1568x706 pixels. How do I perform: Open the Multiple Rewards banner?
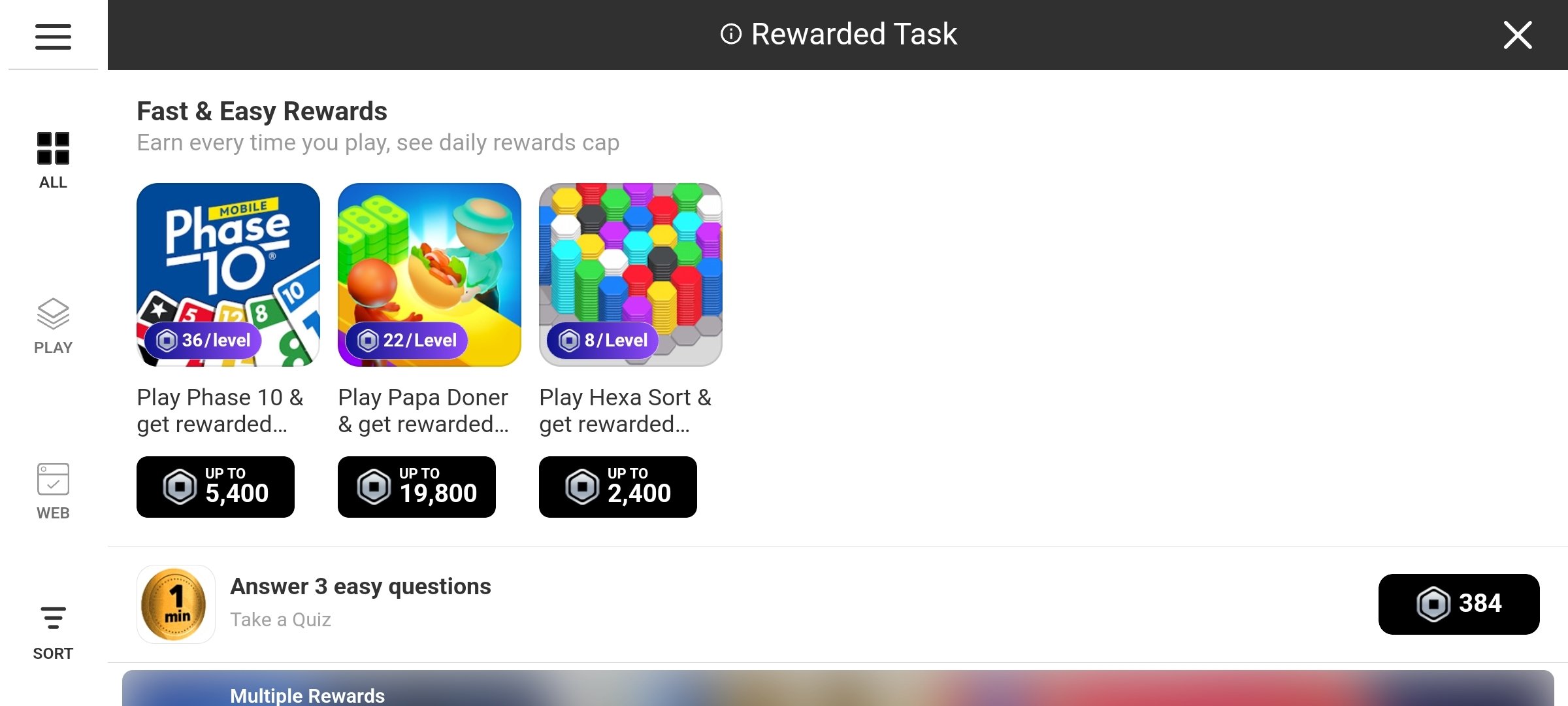(x=838, y=688)
